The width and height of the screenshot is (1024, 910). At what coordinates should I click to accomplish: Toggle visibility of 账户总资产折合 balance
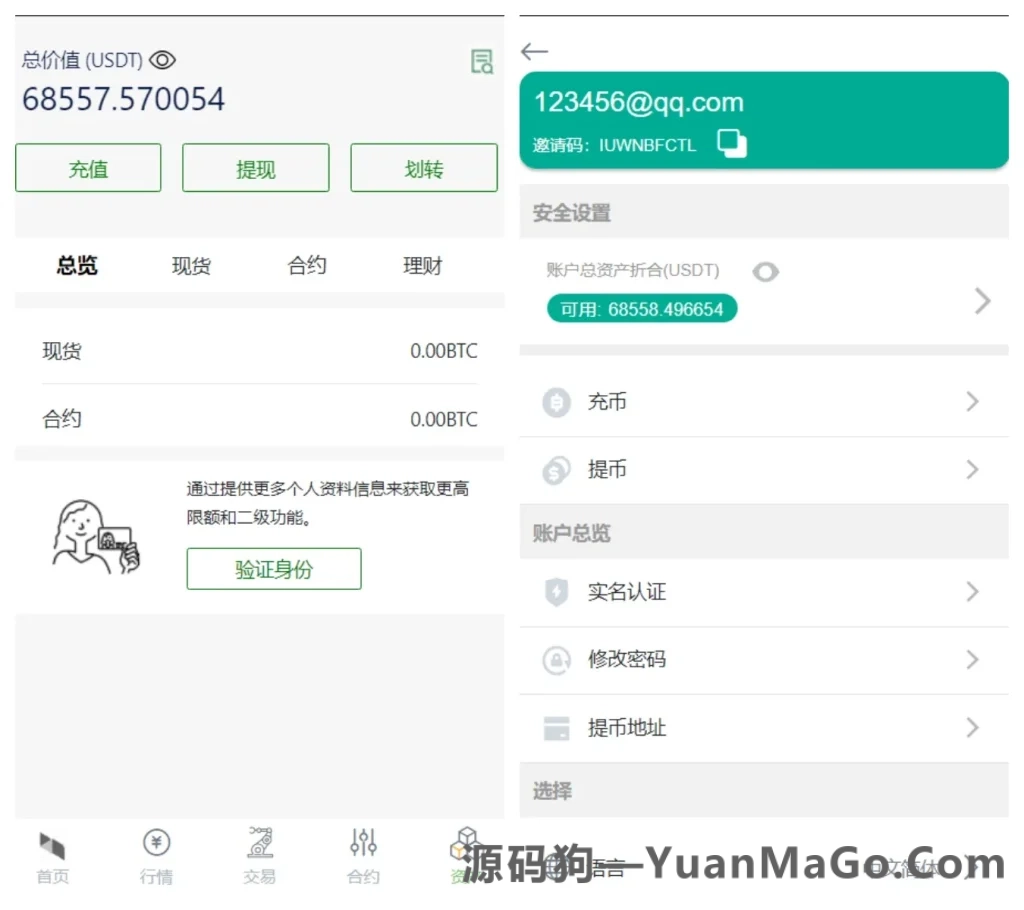pyautogui.click(x=765, y=271)
